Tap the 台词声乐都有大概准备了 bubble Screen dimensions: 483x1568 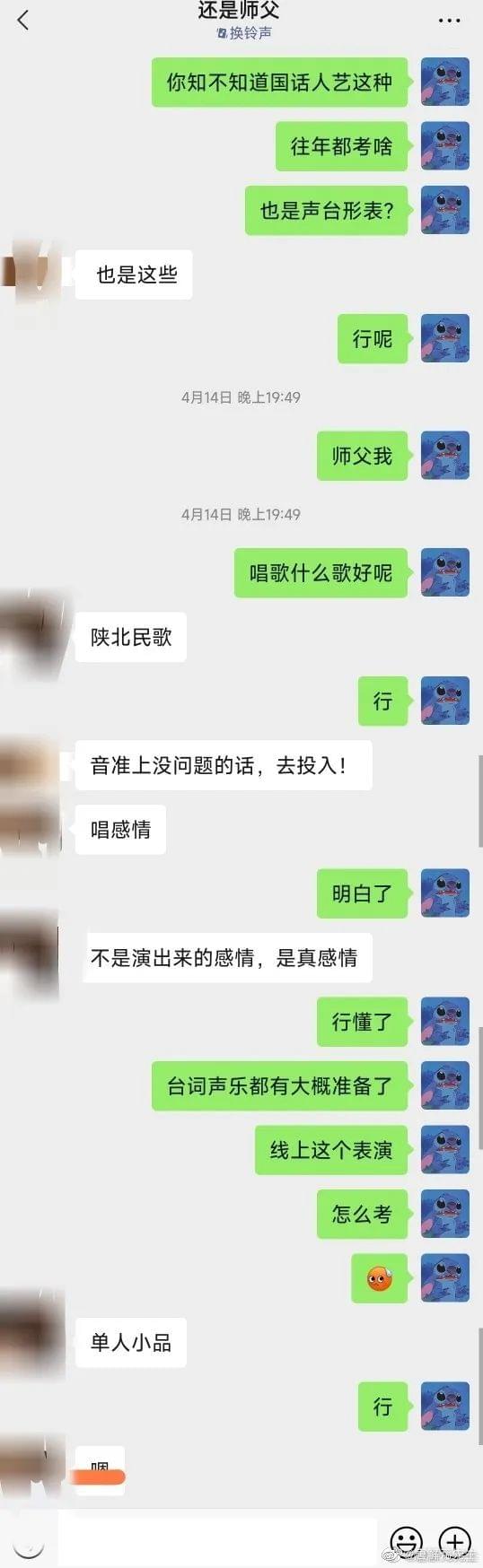click(280, 1085)
